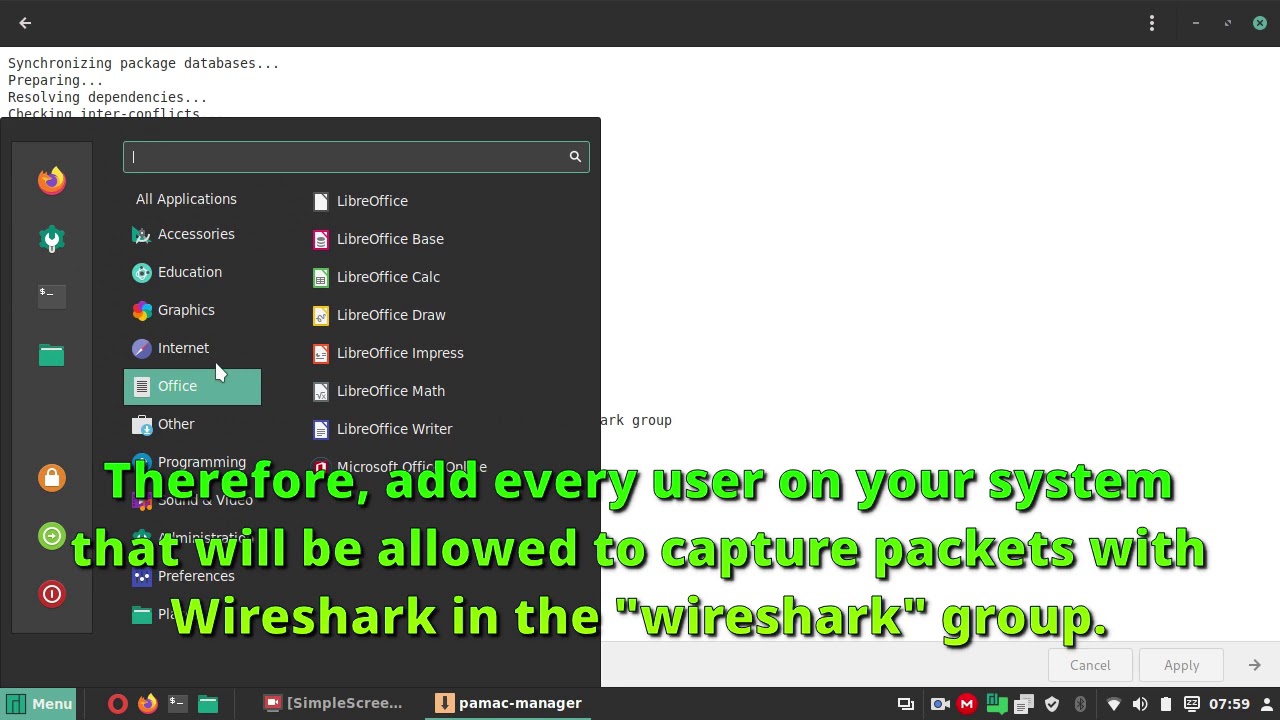Open the Wi-Fi network tray applet
This screenshot has height=720, width=1280.
pos(1113,704)
